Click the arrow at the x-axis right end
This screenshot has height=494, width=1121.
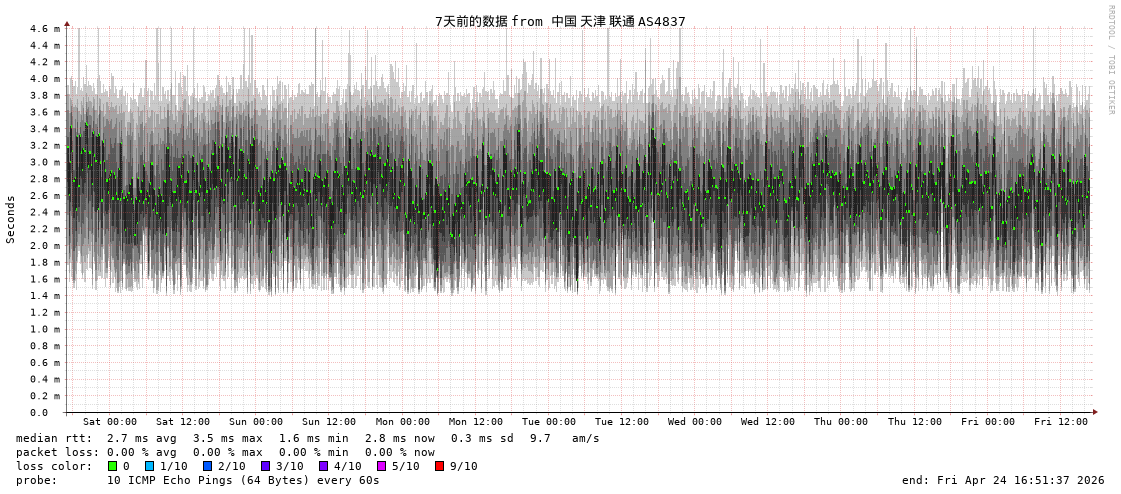tap(1095, 412)
